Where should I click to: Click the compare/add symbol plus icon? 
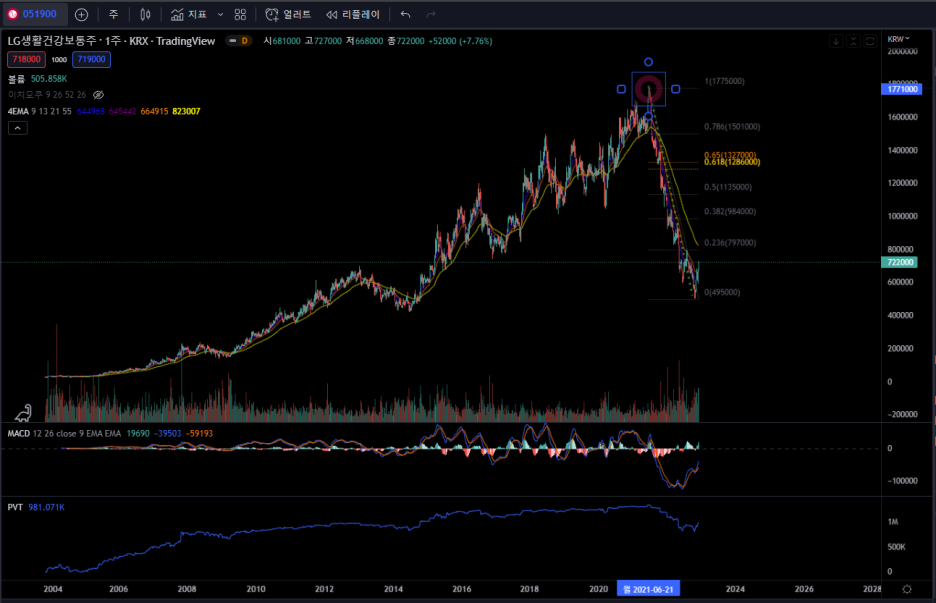click(x=82, y=14)
